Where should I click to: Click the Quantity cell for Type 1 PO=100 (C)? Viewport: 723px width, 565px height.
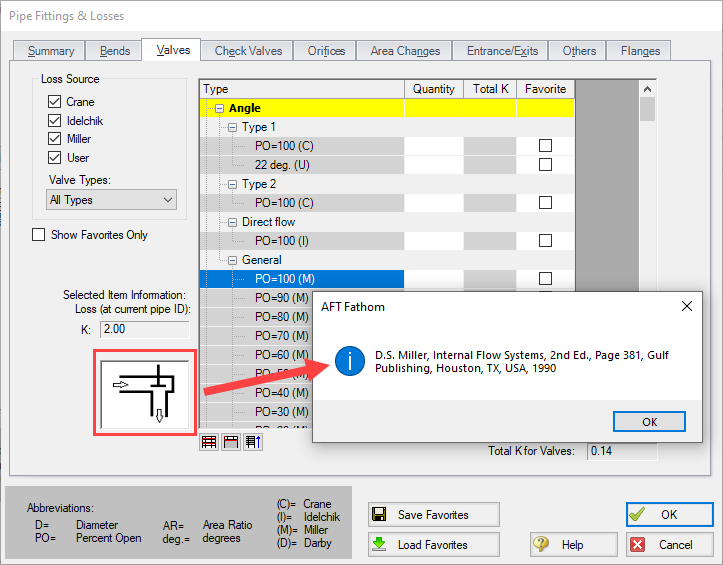pos(434,146)
